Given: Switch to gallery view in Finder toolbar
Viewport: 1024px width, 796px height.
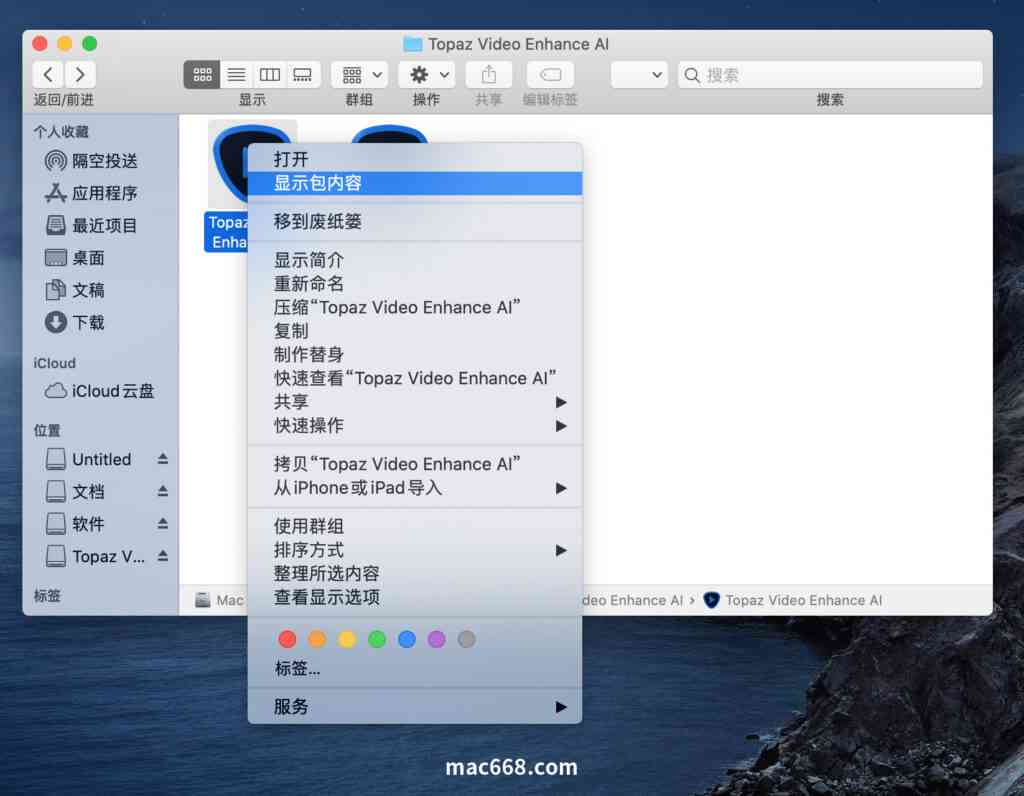Looking at the screenshot, I should (x=302, y=74).
